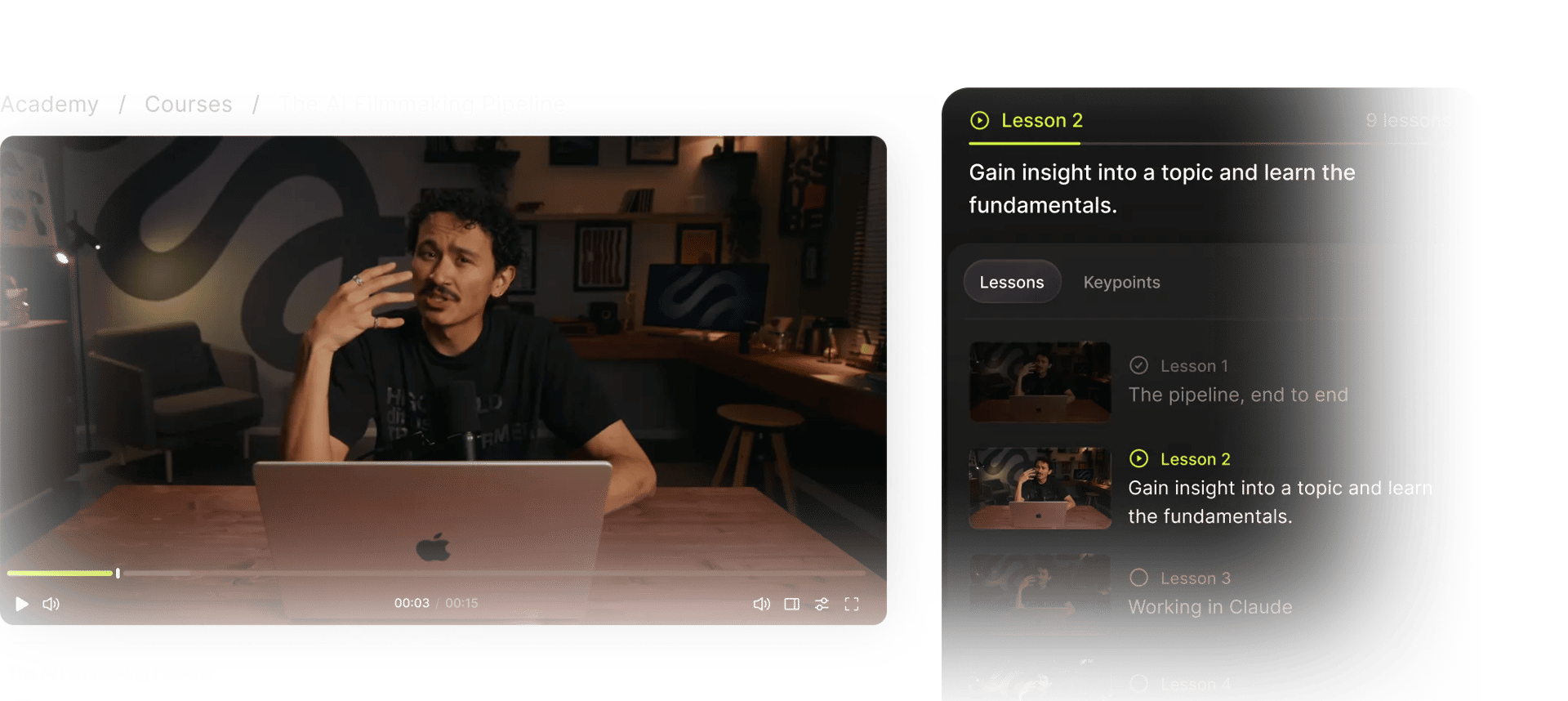Viewport: 1568px width, 701px height.
Task: Open the Lesson 2 thumbnail in the list
Action: (x=1040, y=488)
